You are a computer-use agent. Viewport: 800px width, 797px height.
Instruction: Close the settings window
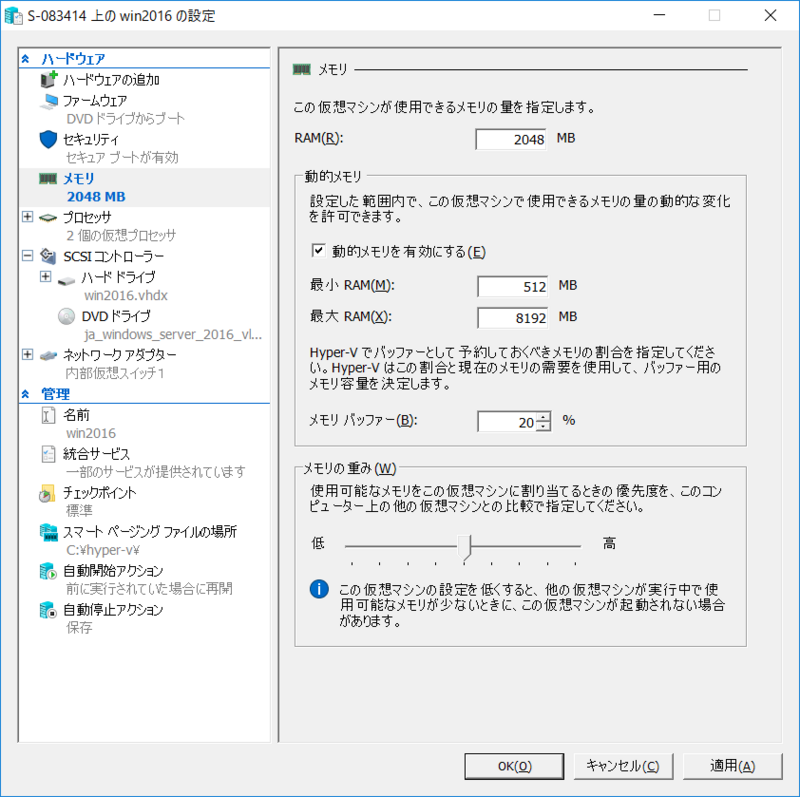tap(770, 15)
